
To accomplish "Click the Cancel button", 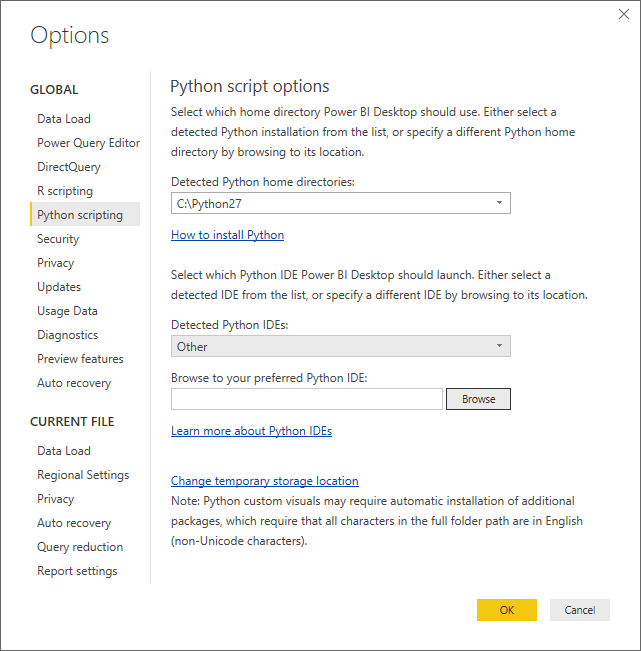I will pos(580,610).
